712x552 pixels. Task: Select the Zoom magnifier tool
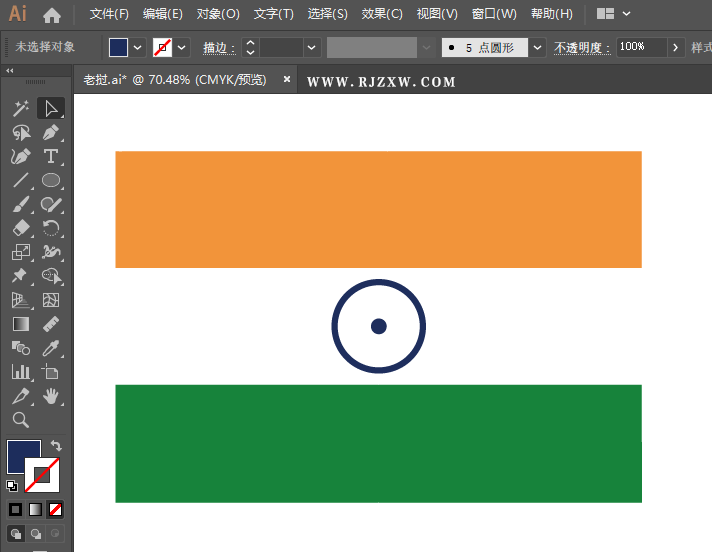click(21, 420)
